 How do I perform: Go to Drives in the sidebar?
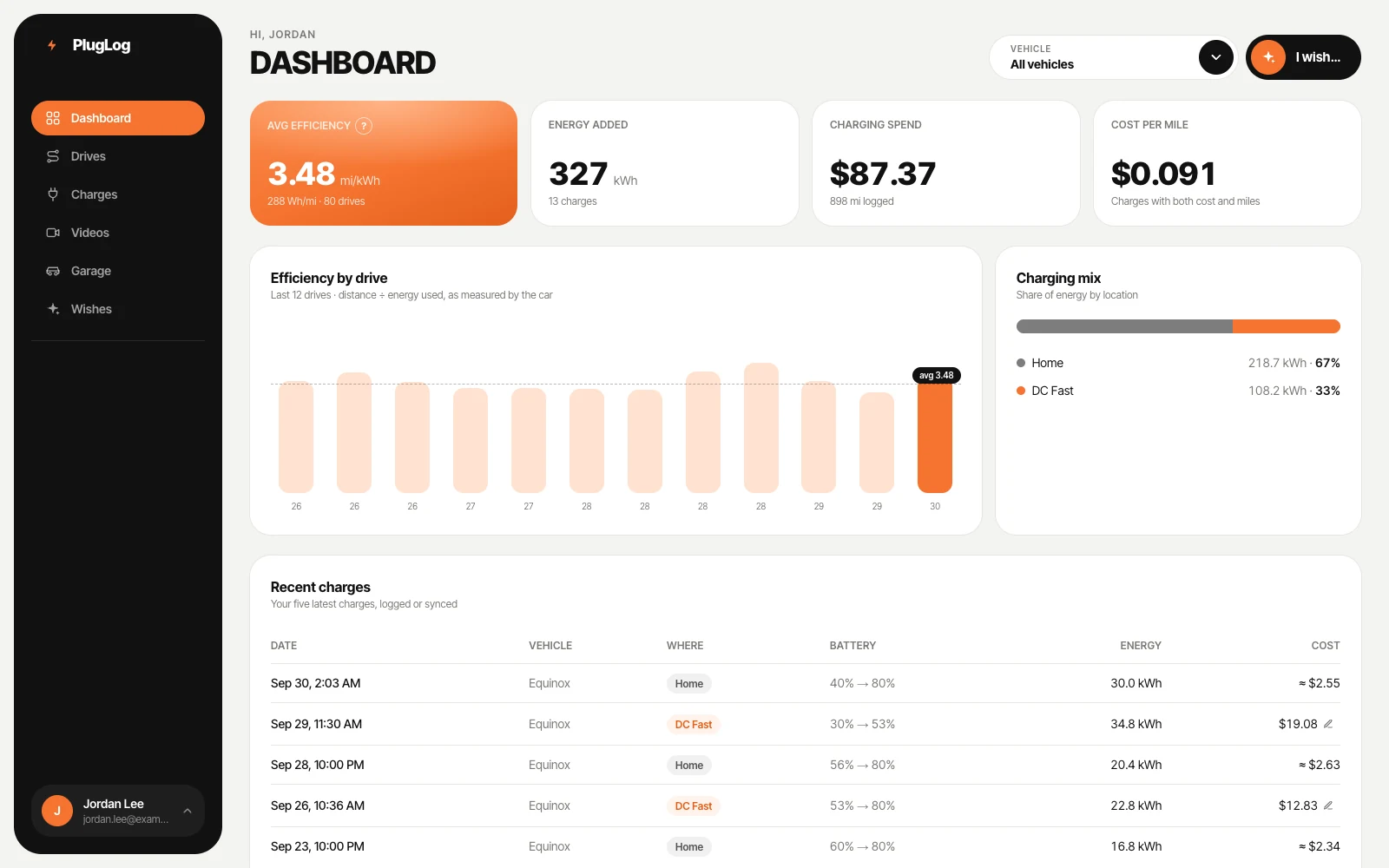click(118, 156)
